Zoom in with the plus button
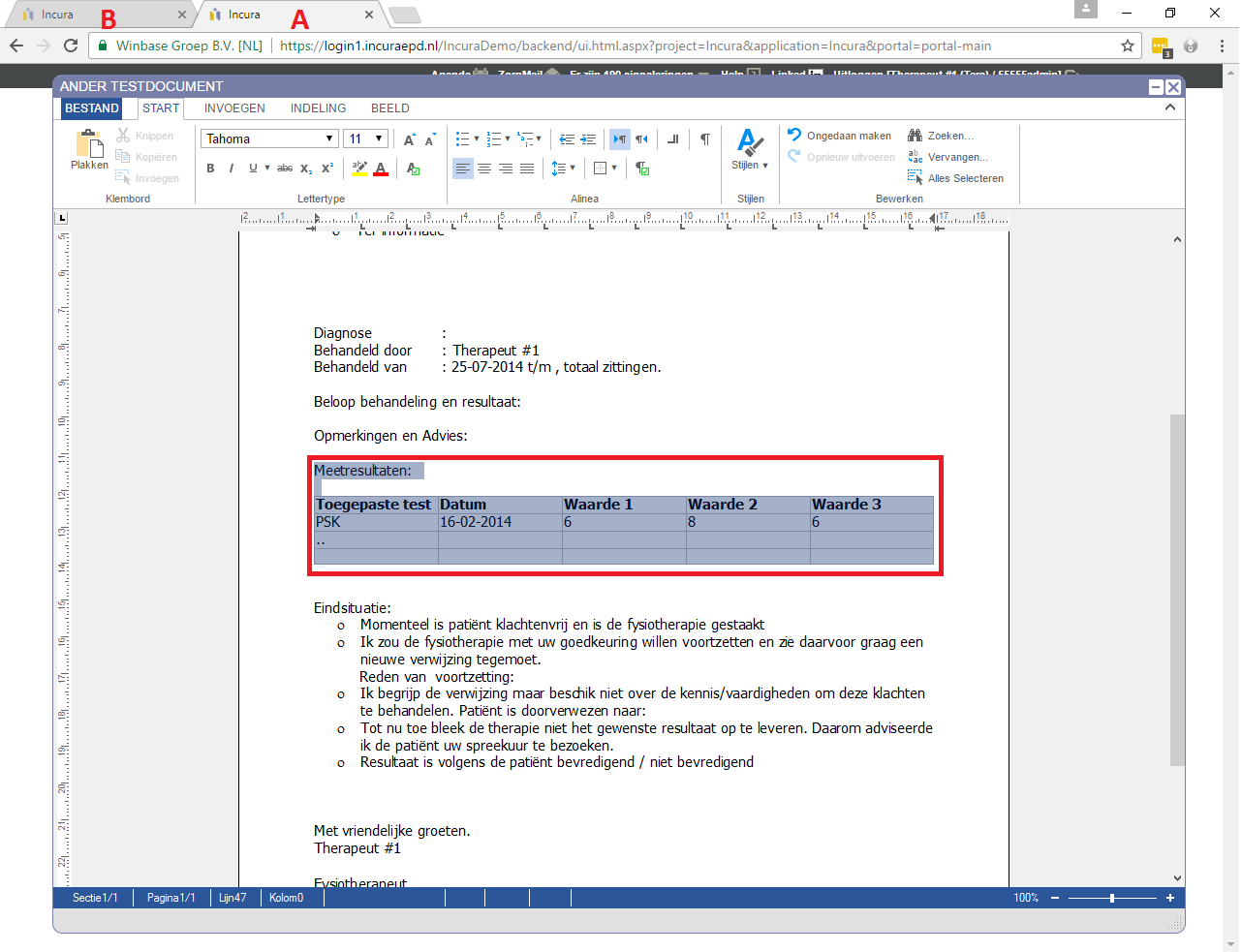Image resolution: width=1242 pixels, height=952 pixels. click(1170, 898)
